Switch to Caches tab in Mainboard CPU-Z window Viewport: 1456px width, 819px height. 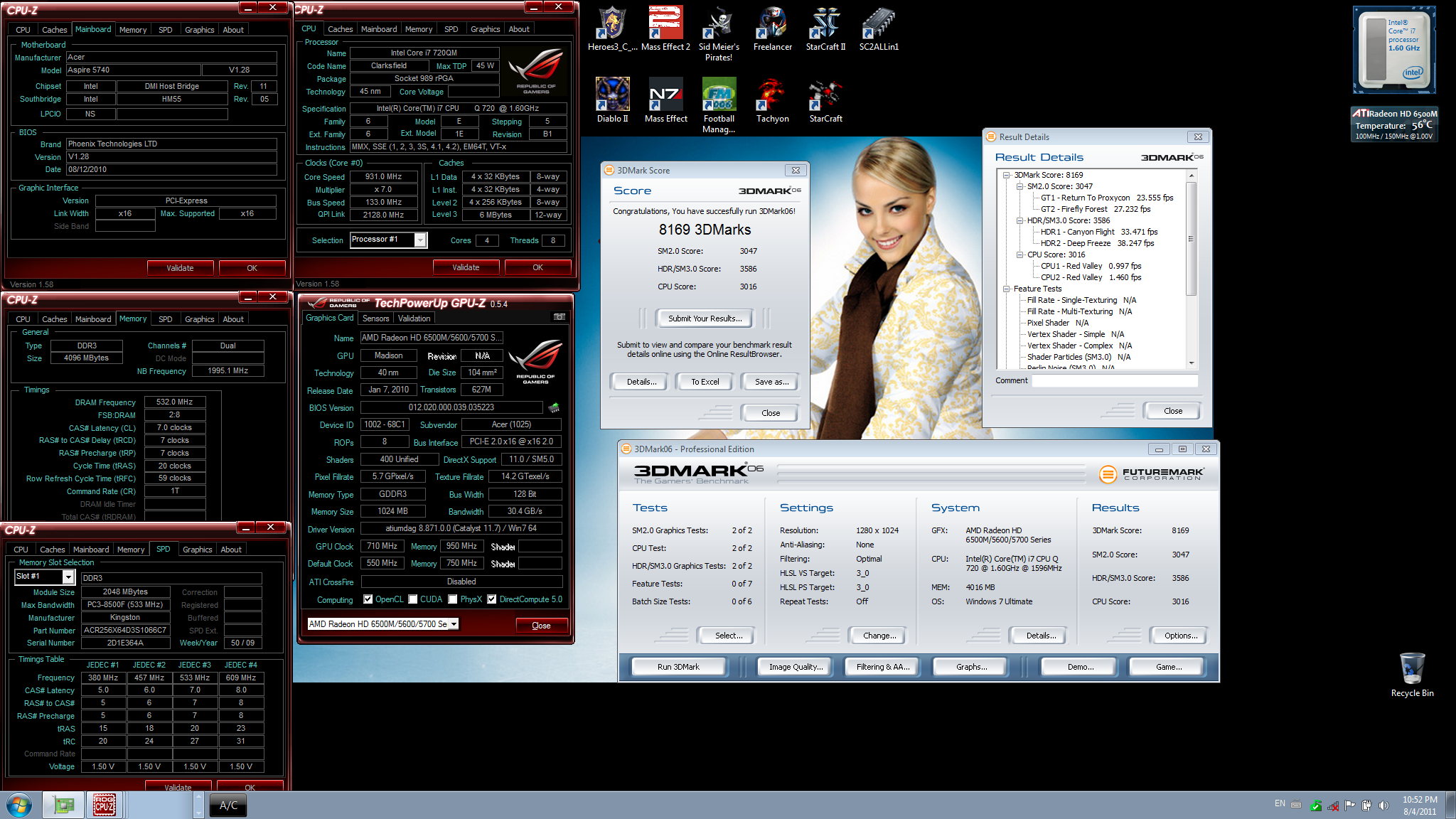click(x=54, y=30)
